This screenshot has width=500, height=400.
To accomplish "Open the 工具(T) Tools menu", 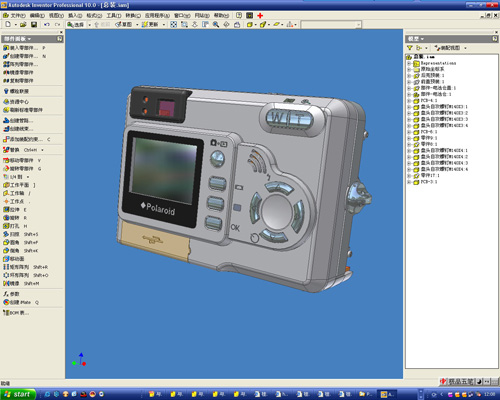I will point(114,16).
